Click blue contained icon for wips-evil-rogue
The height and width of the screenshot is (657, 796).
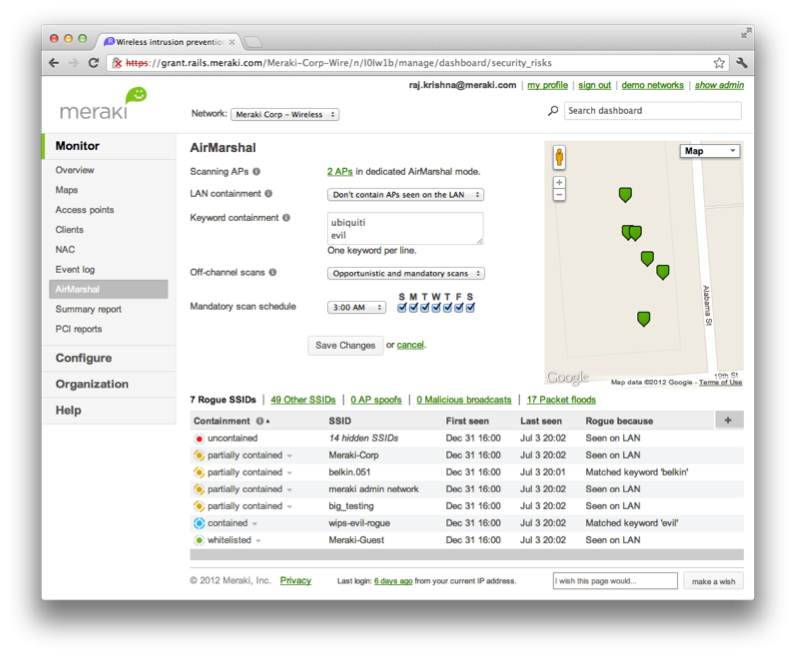[x=199, y=523]
